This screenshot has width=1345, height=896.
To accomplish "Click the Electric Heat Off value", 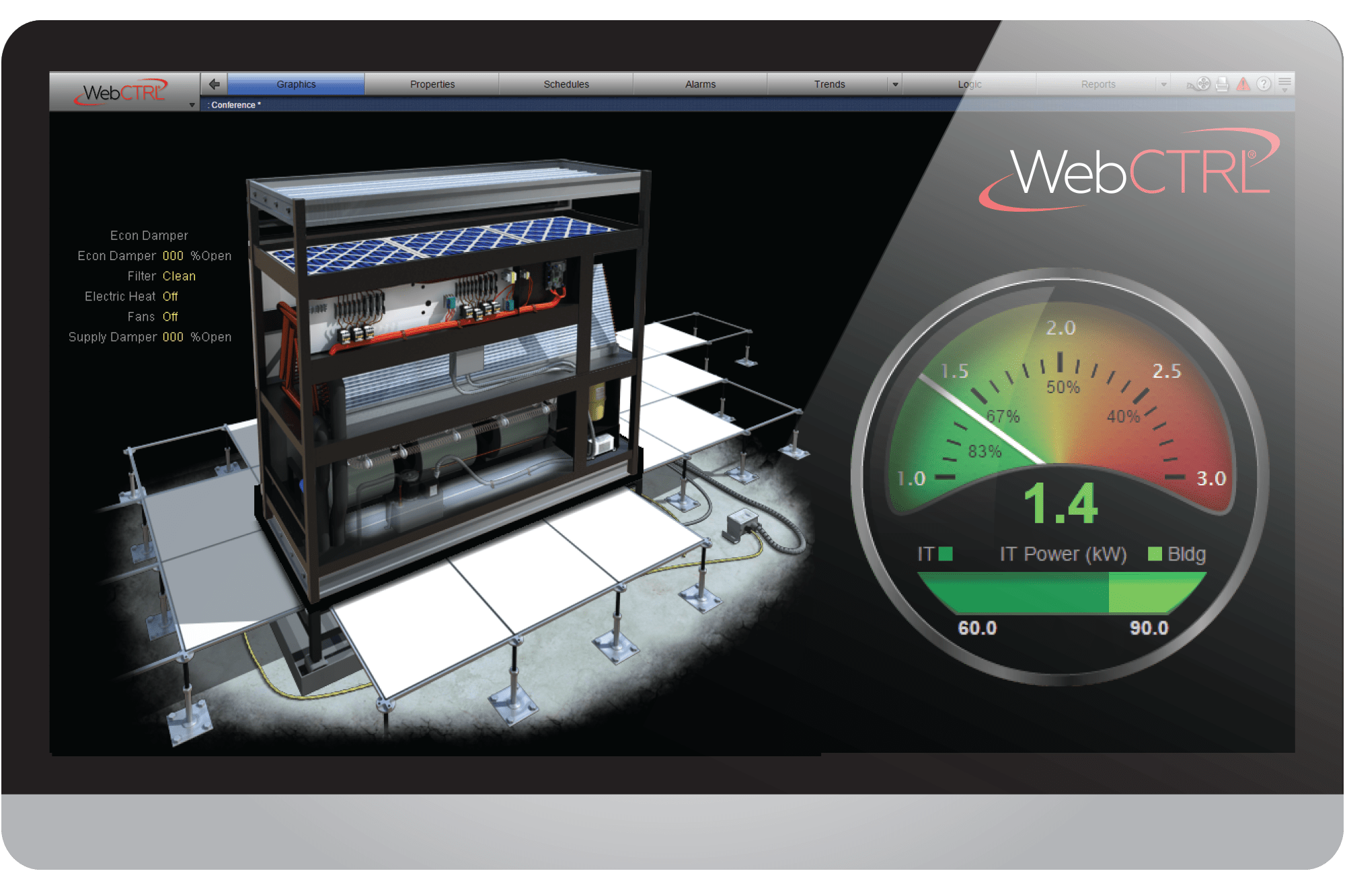I will pyautogui.click(x=170, y=296).
